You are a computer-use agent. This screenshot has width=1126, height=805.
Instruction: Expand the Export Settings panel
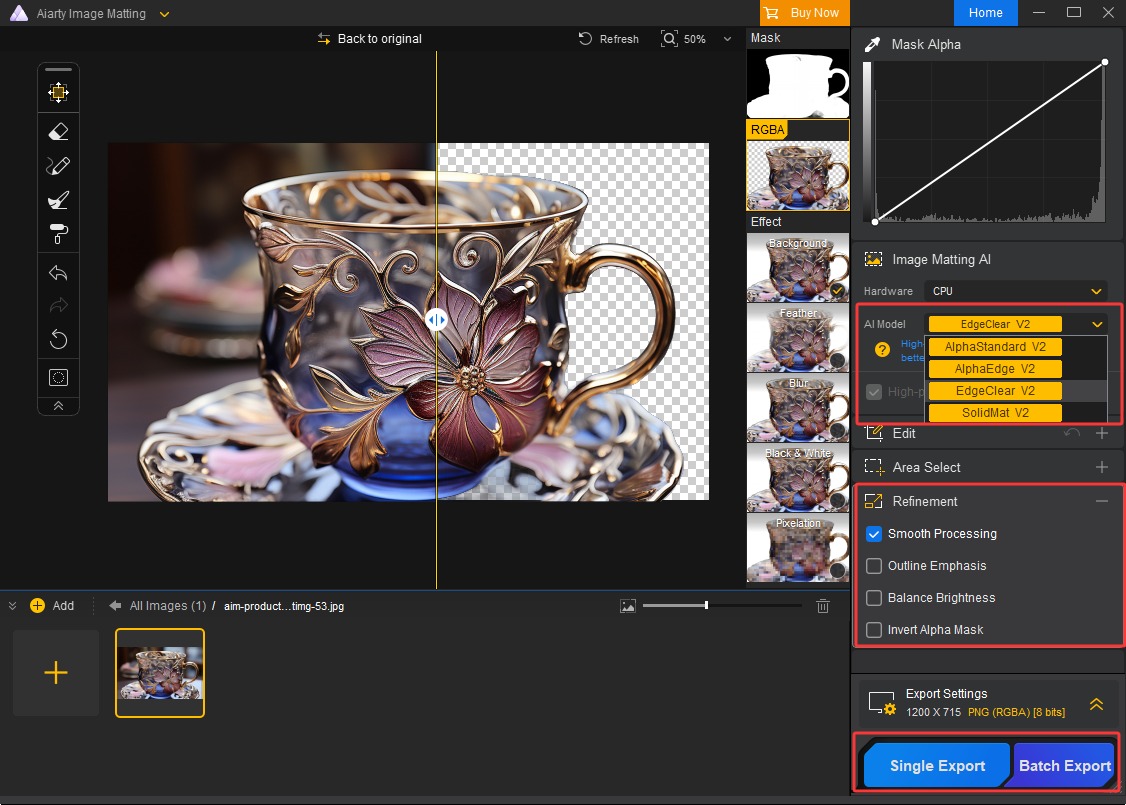point(1096,704)
